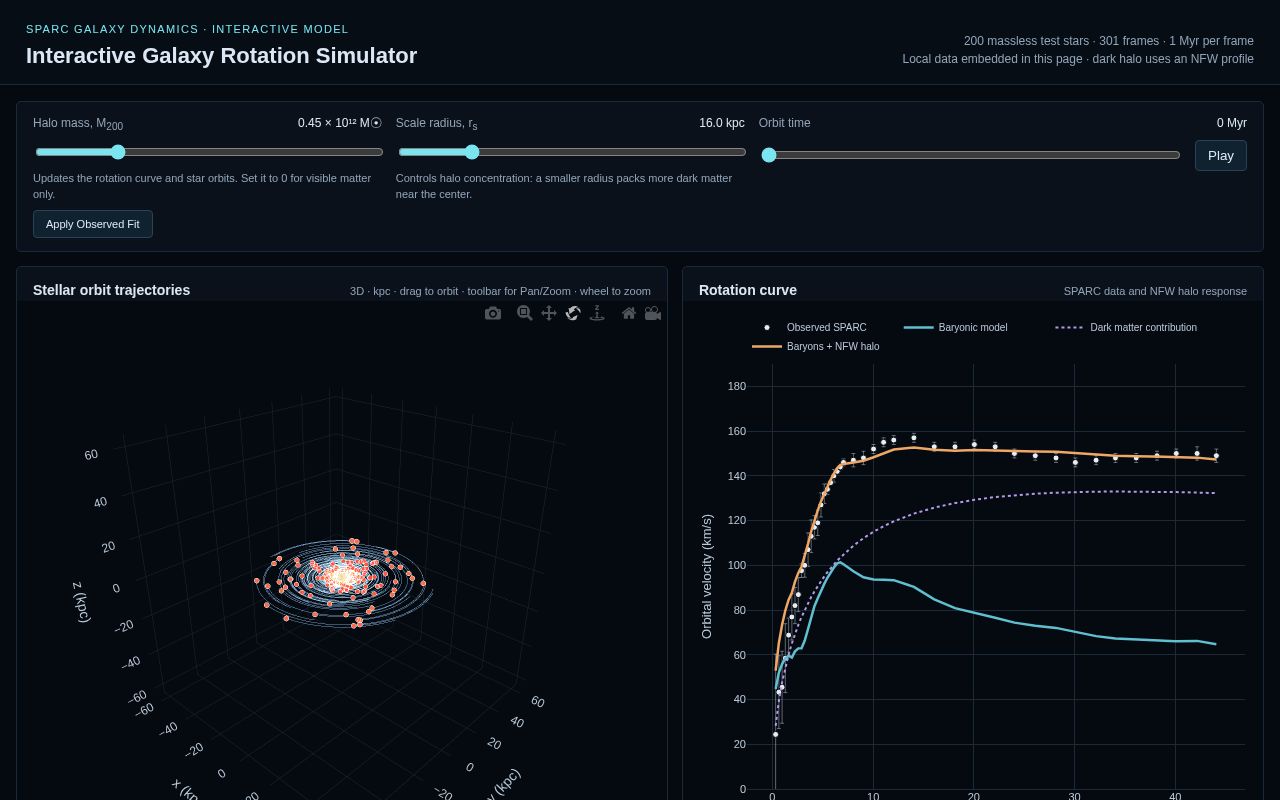Reset camera to default home view
1280x800 pixels.
click(629, 313)
